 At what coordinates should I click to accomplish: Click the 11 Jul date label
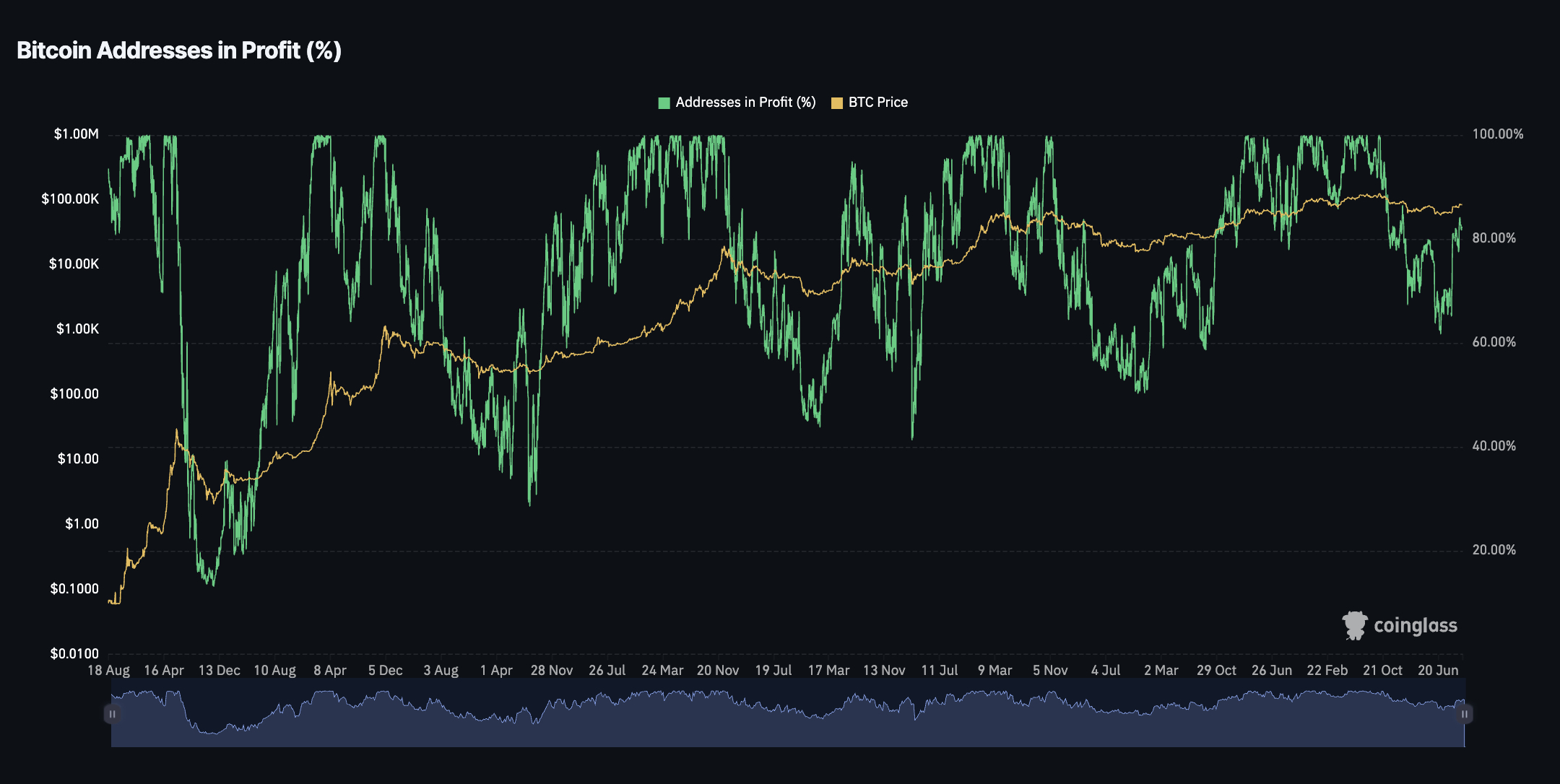(940, 671)
